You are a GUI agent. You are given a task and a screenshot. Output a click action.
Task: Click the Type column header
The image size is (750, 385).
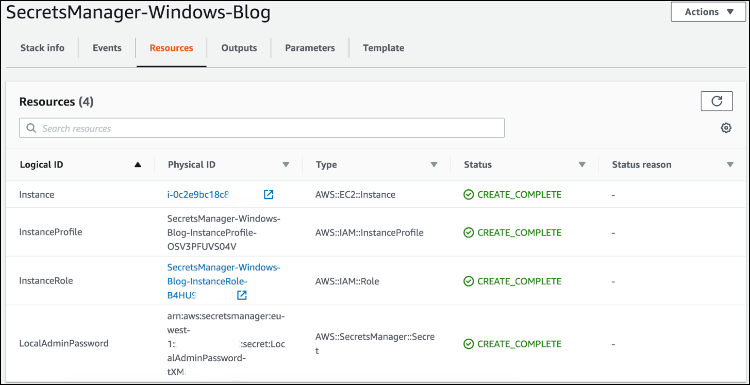[x=326, y=165]
